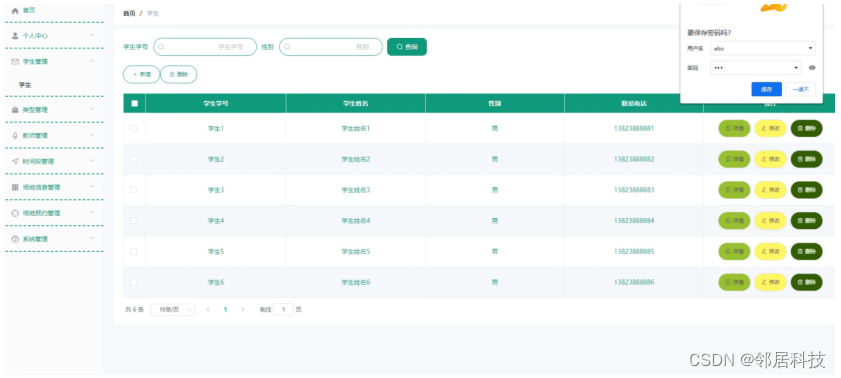The height and width of the screenshot is (378, 841).
Task: Click the 删除 button above the table
Action: point(179,75)
